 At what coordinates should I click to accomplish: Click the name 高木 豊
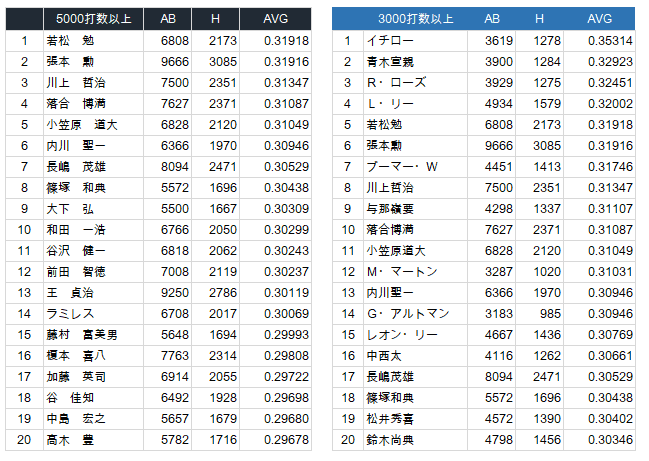(x=70, y=440)
